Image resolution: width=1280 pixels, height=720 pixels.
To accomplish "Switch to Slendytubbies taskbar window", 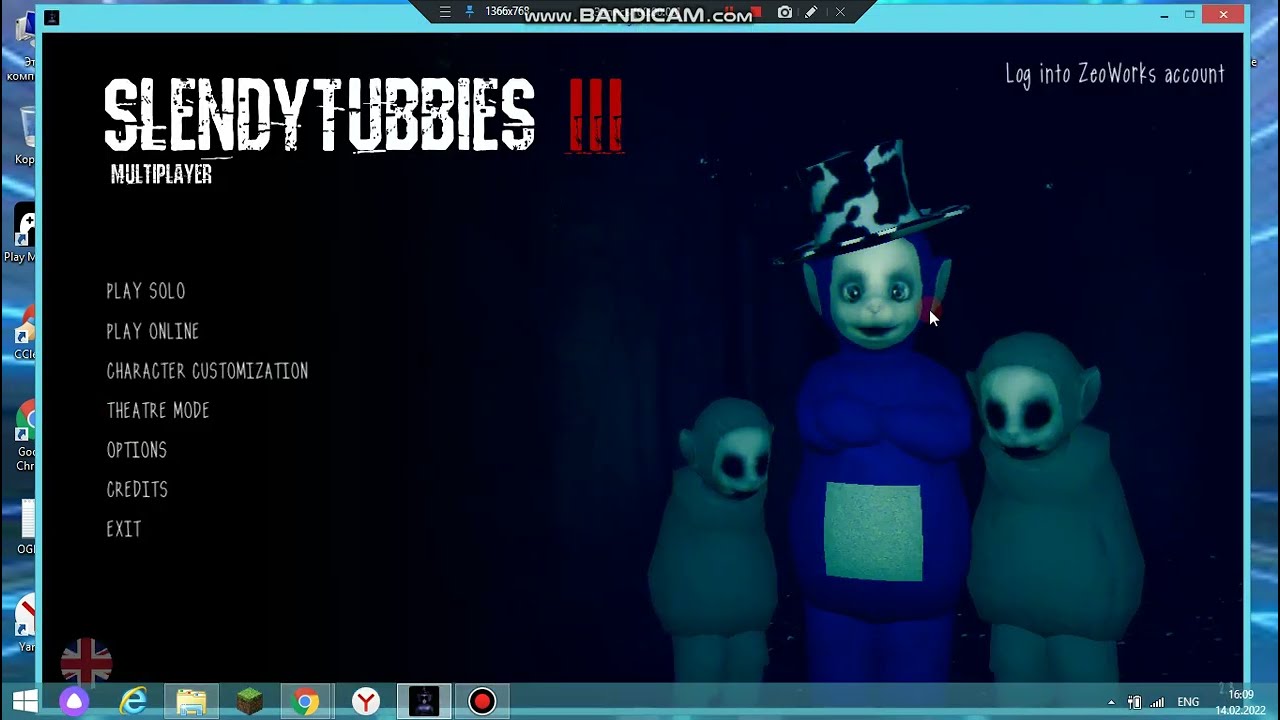I will [424, 701].
